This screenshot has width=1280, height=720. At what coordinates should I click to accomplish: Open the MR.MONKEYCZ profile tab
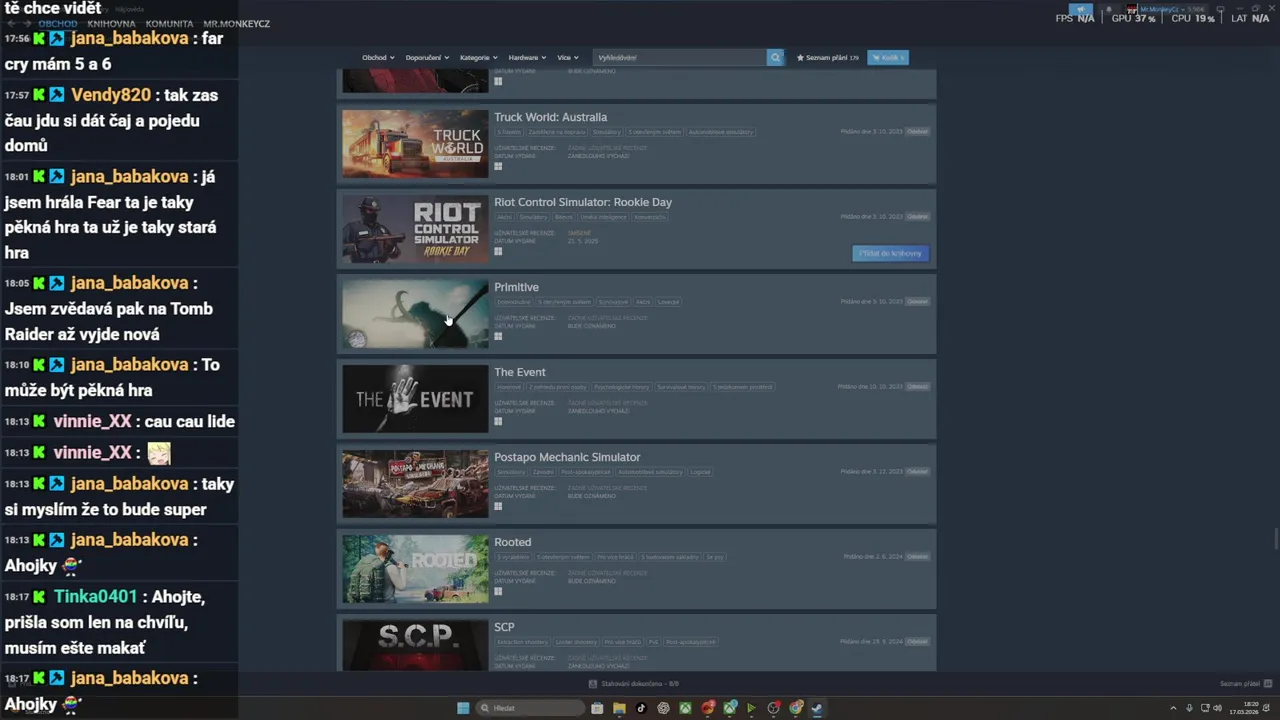[236, 24]
